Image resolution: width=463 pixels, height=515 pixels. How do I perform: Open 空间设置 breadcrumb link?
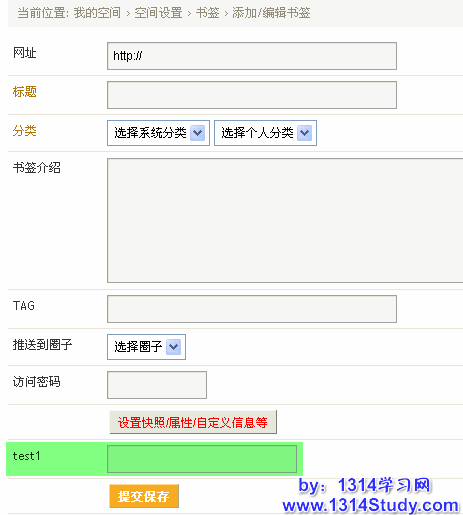click(158, 13)
